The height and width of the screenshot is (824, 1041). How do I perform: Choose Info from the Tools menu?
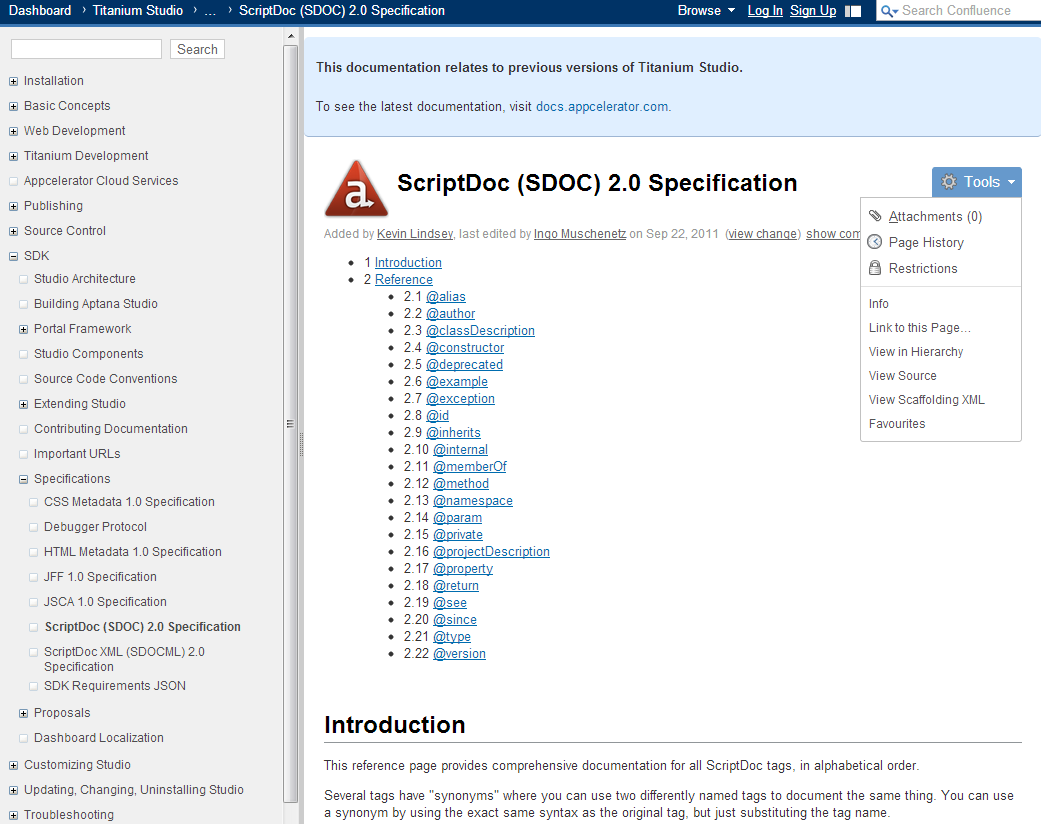(878, 303)
